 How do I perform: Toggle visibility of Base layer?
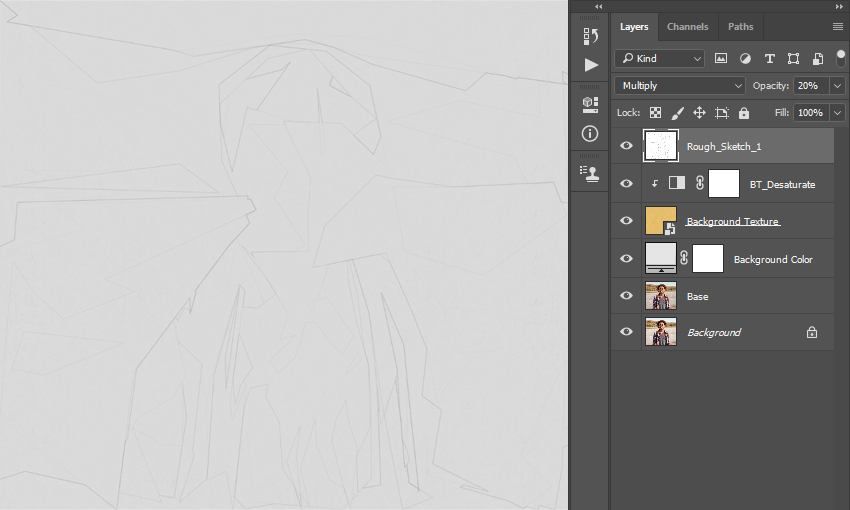626,295
